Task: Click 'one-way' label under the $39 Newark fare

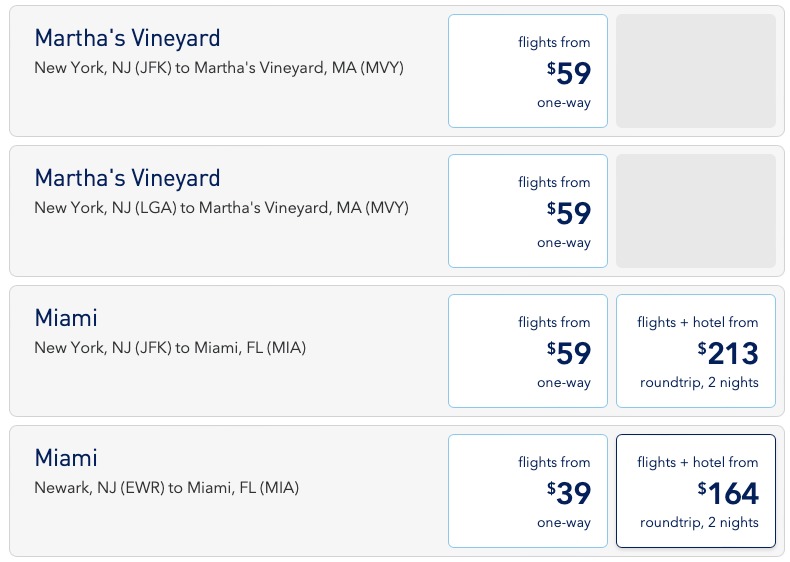Action: click(564, 522)
